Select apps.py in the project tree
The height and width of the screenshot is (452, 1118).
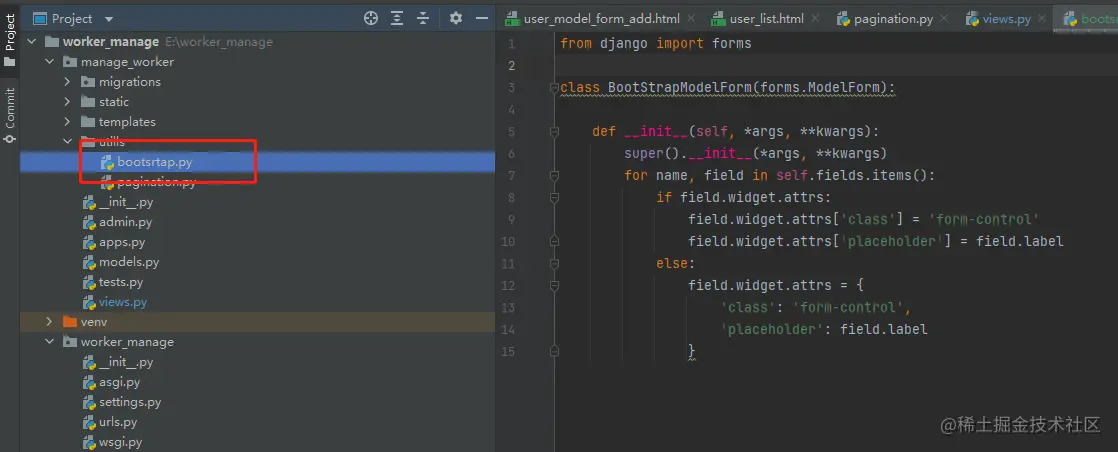[257, 242]
